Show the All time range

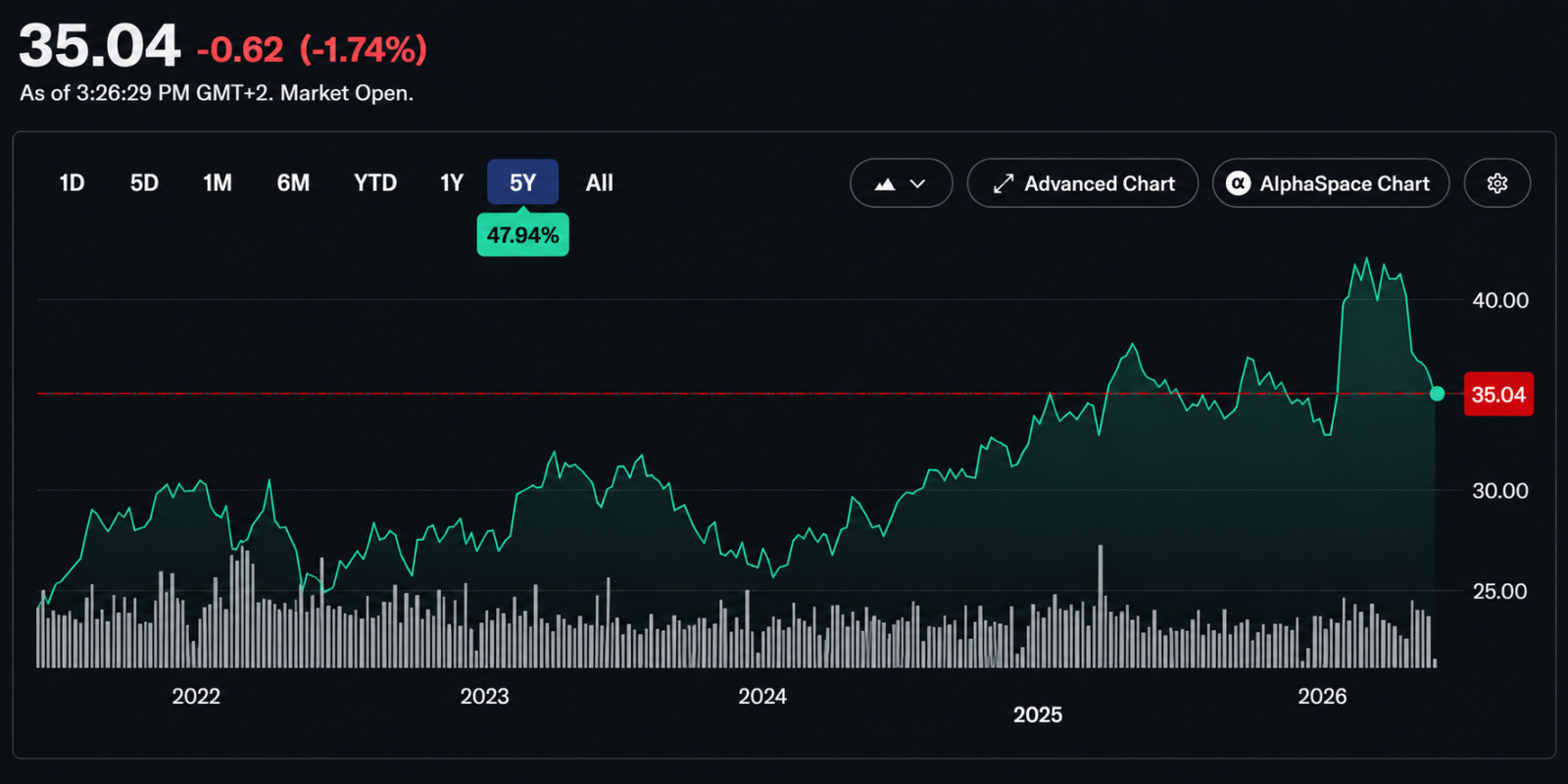point(599,183)
